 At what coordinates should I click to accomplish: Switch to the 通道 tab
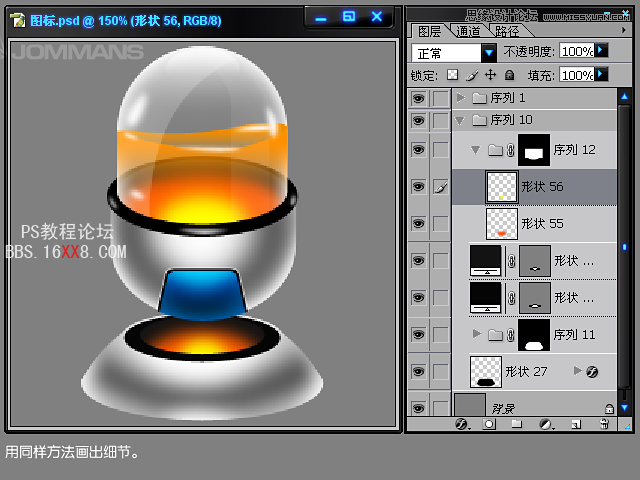[467, 31]
